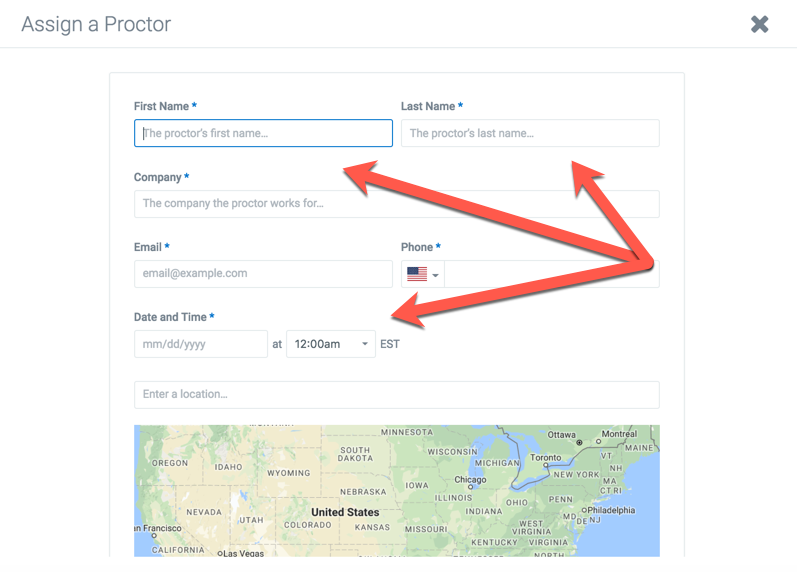The height and width of the screenshot is (572, 797).
Task: Click the United States label on map
Action: [x=345, y=512]
